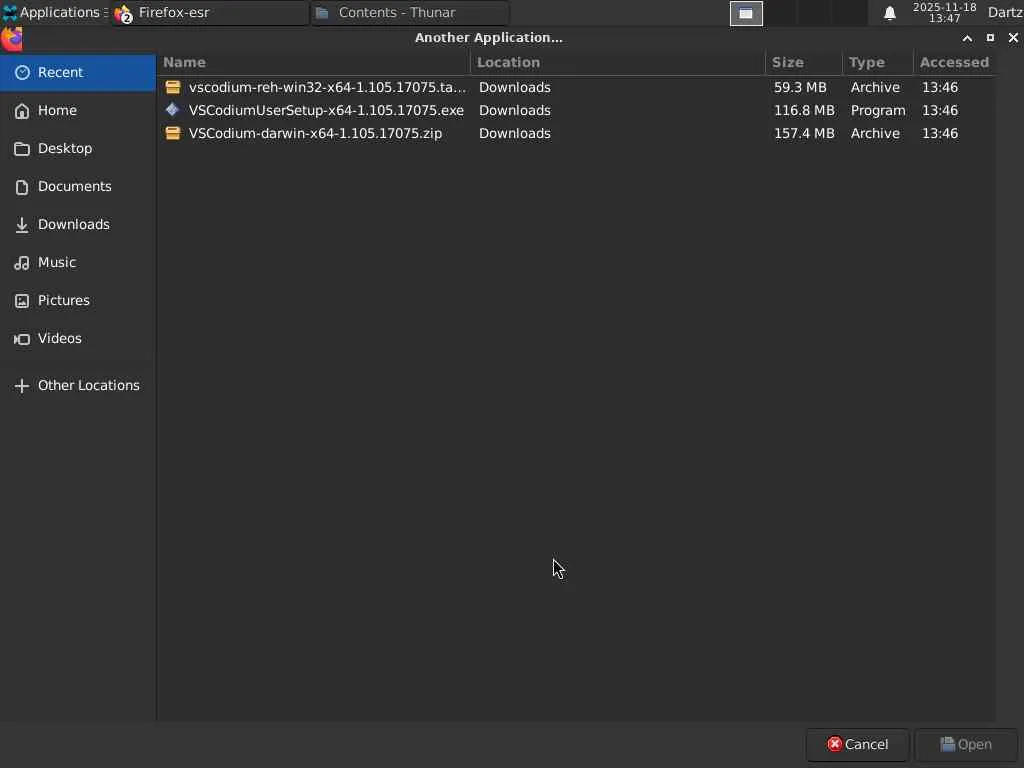The image size is (1024, 768).
Task: Sort files by the Location column
Action: pyautogui.click(x=617, y=63)
